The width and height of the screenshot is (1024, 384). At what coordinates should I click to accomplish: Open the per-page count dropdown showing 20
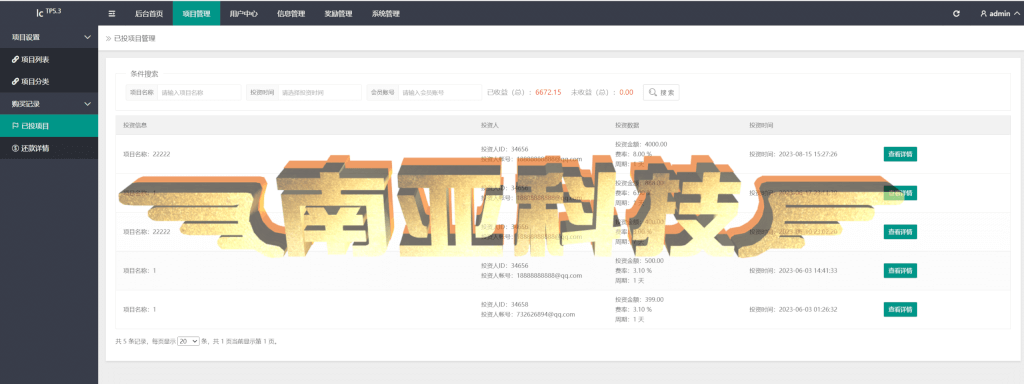tap(188, 341)
